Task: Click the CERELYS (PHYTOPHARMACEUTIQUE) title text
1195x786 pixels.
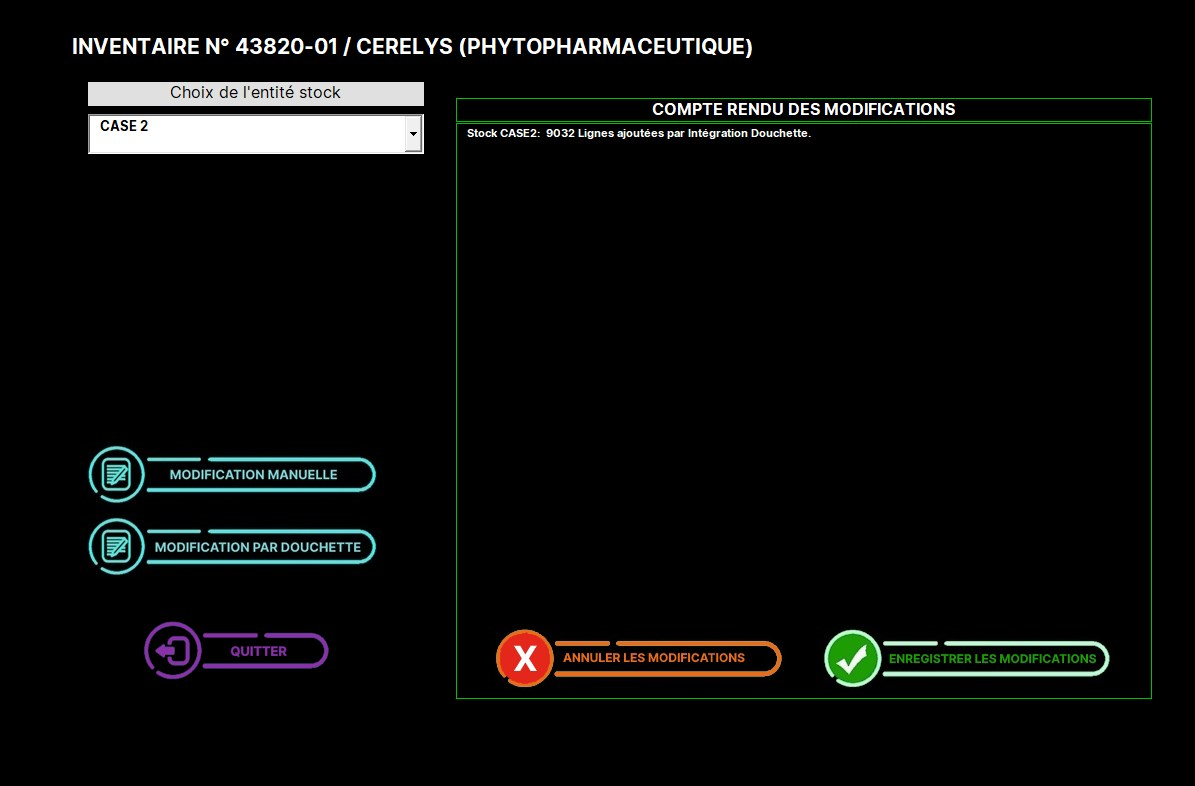Action: pos(555,47)
